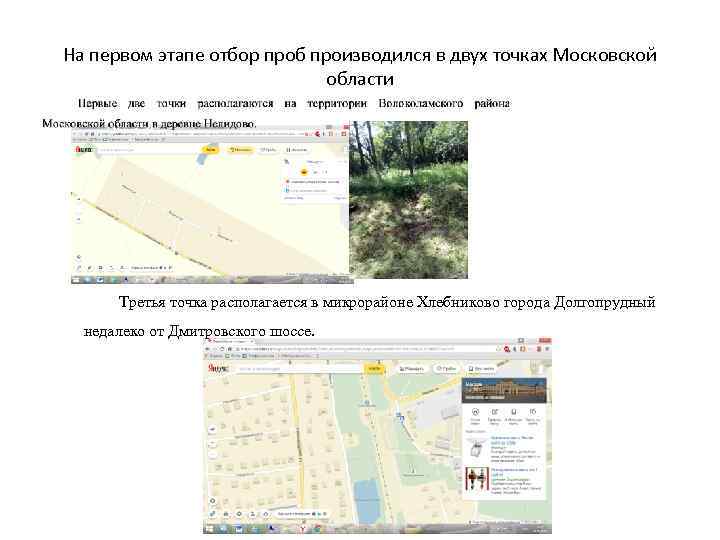The image size is (720, 540).
Task: Click the Windows Start button in the upper screenshot
Action: pyautogui.click(x=76, y=279)
